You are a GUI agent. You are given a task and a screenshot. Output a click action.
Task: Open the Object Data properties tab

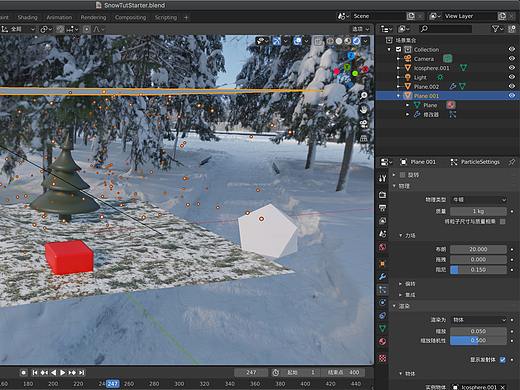click(x=382, y=328)
